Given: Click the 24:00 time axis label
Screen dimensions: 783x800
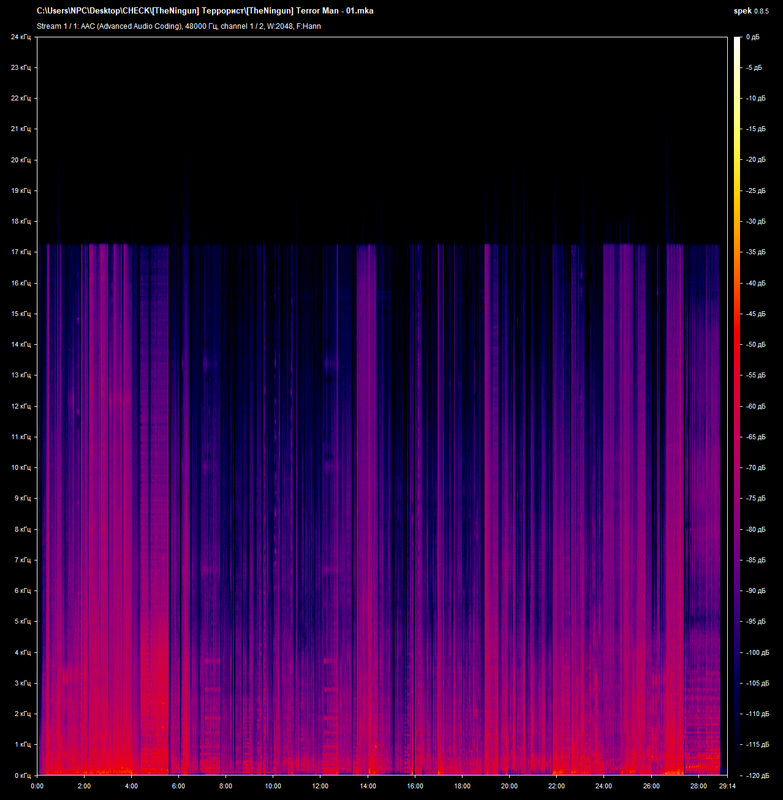Looking at the screenshot, I should point(604,786).
